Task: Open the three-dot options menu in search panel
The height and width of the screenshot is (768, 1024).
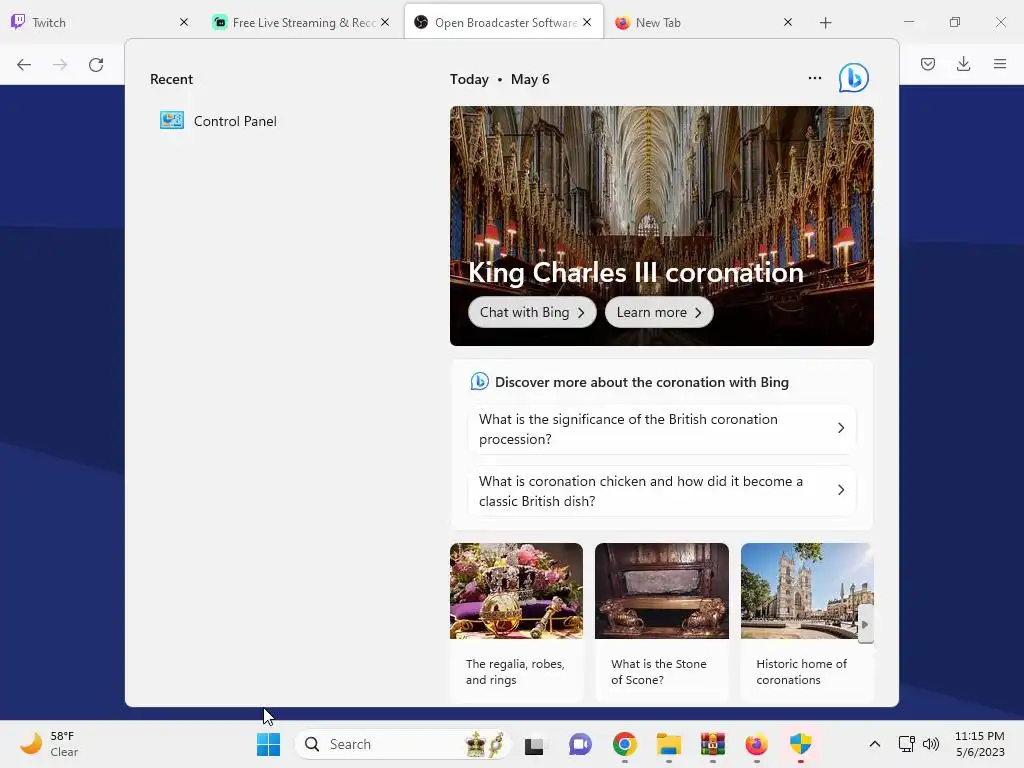Action: pos(814,78)
